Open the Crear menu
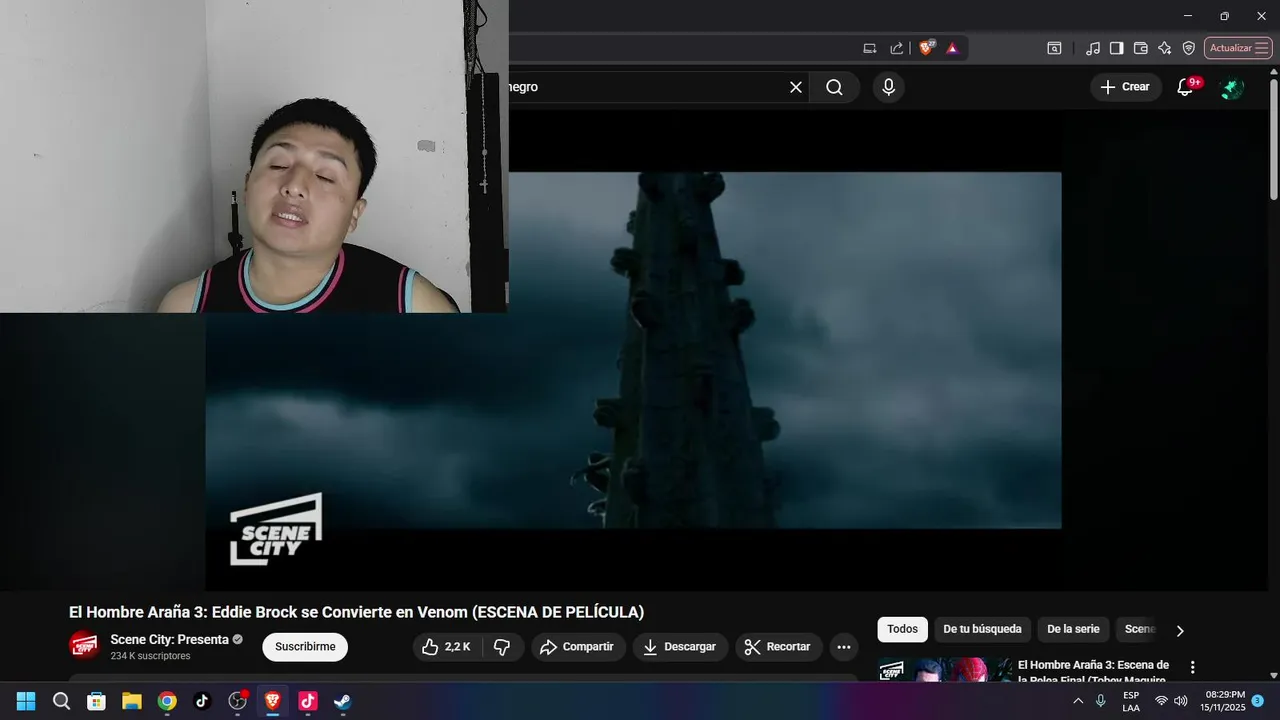This screenshot has height=720, width=1280. [1125, 87]
